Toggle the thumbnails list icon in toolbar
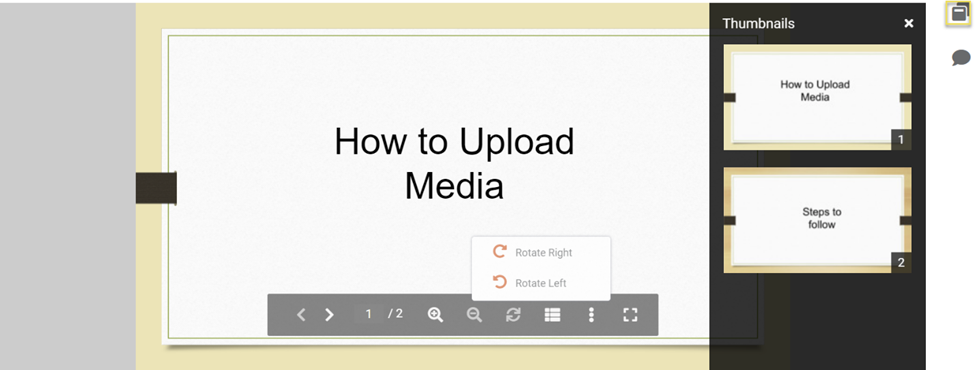This screenshot has height=370, width=975. pos(552,315)
